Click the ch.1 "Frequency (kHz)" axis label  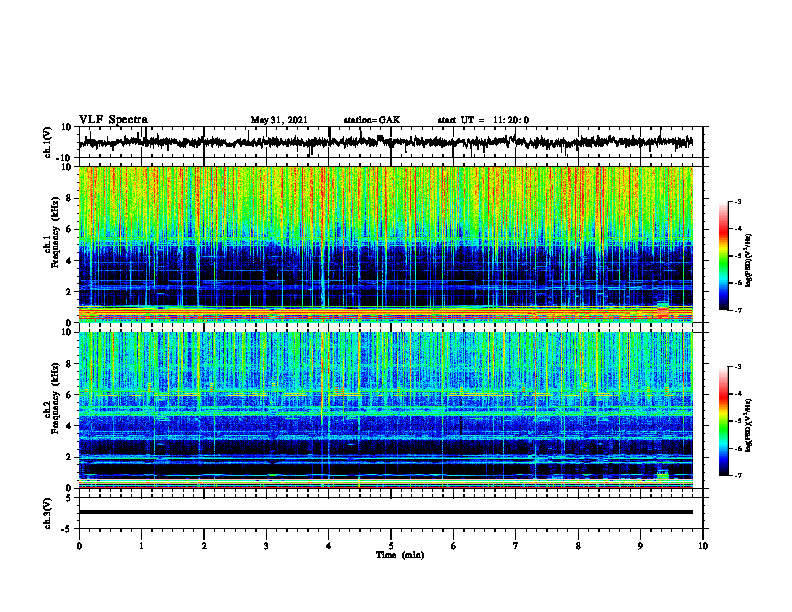click(55, 234)
